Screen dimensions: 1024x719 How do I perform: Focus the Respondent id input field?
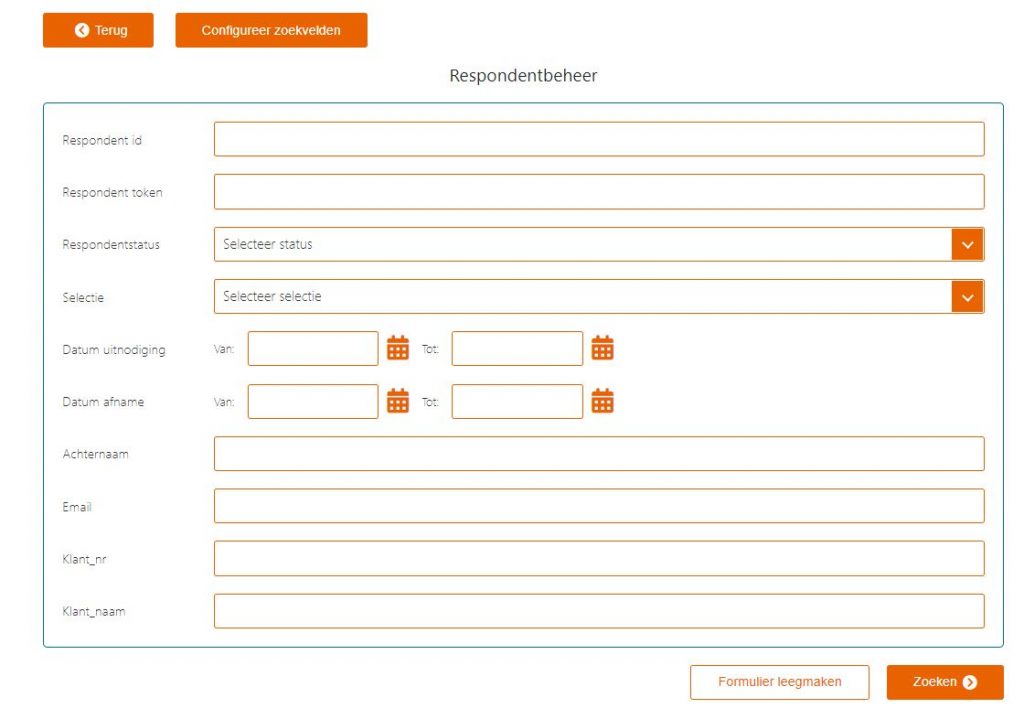pos(599,139)
